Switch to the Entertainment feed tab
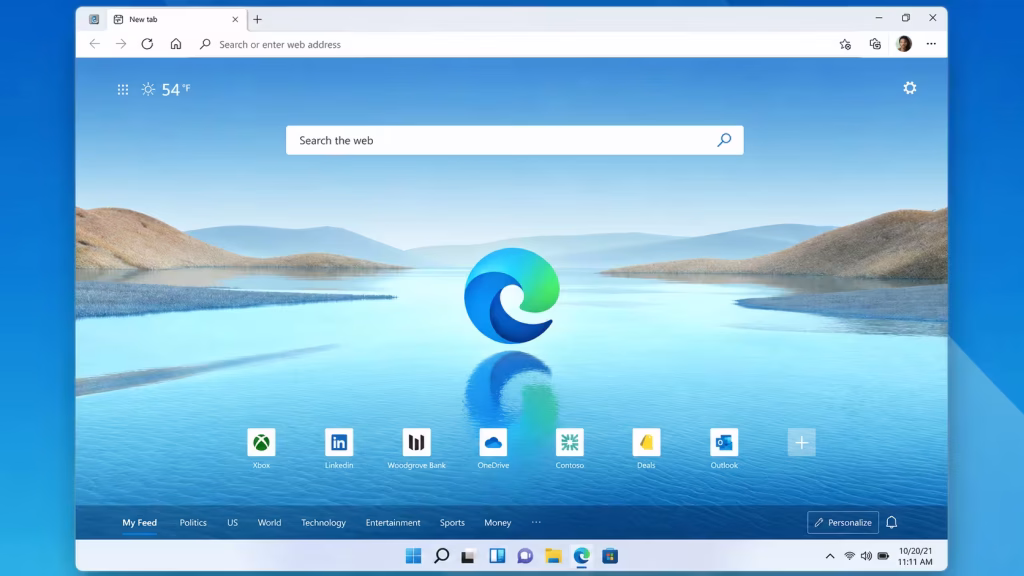This screenshot has width=1024, height=576. 393,522
